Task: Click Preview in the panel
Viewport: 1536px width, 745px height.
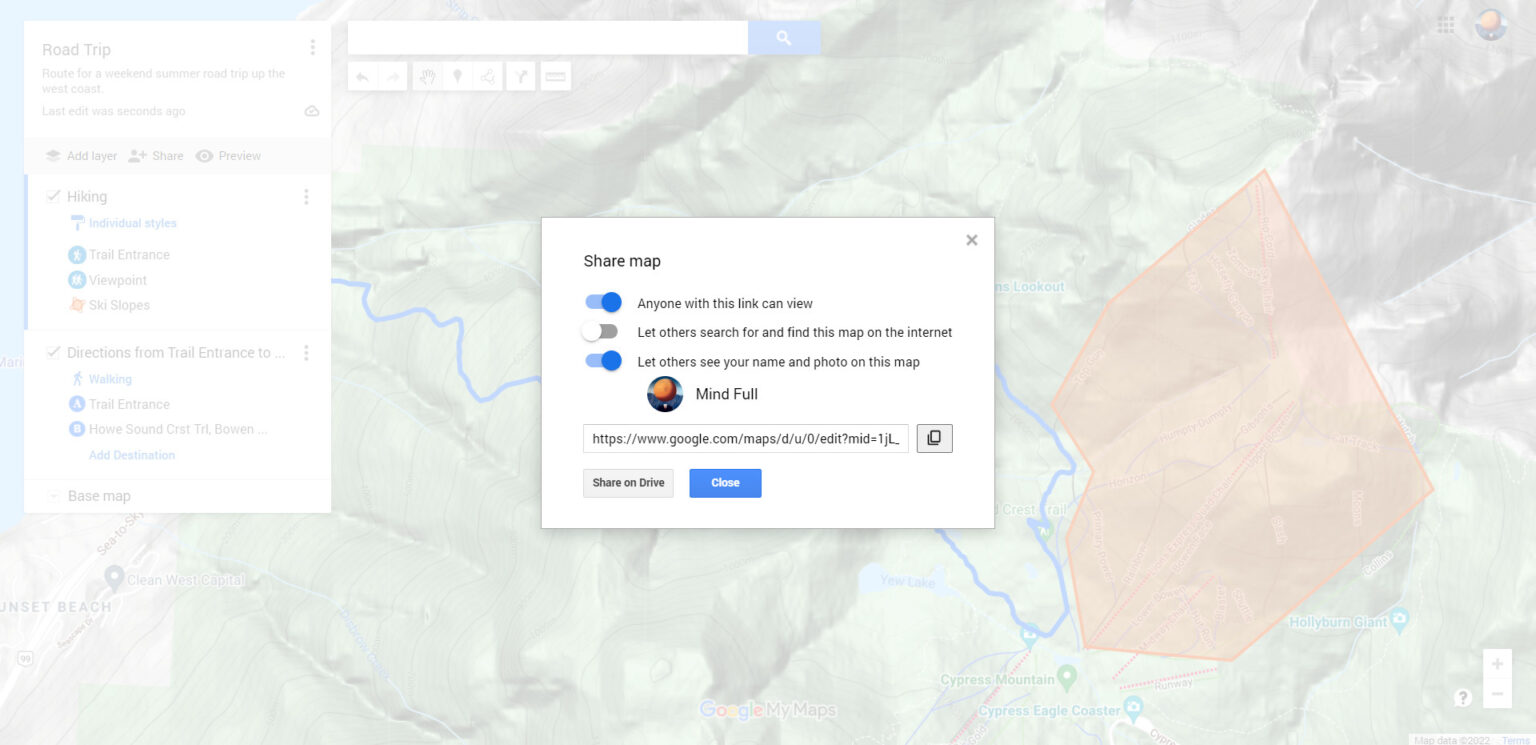Action: coord(228,156)
